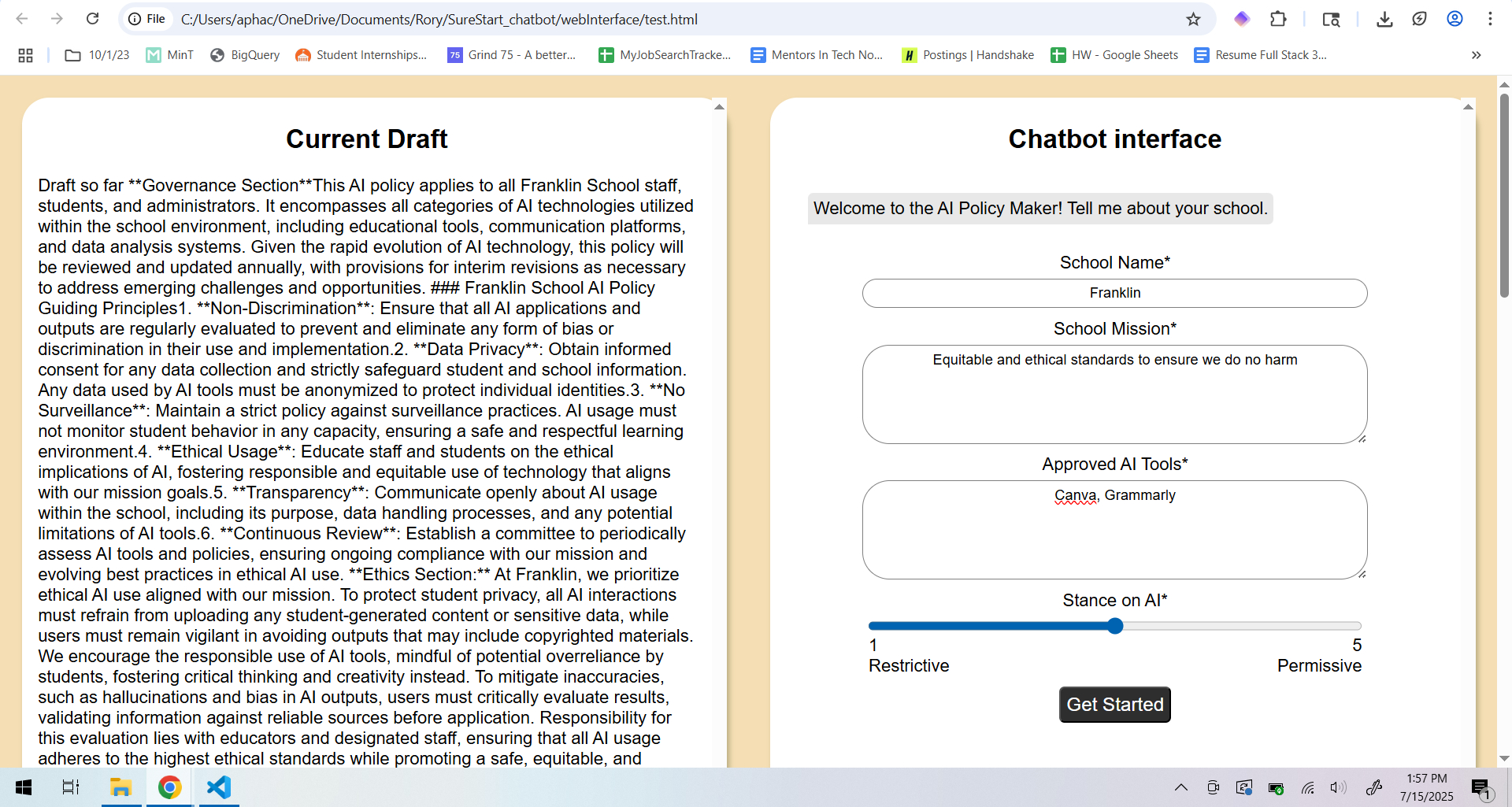Open the tab groups grid icon
This screenshot has width=1512, height=807.
pyautogui.click(x=25, y=55)
